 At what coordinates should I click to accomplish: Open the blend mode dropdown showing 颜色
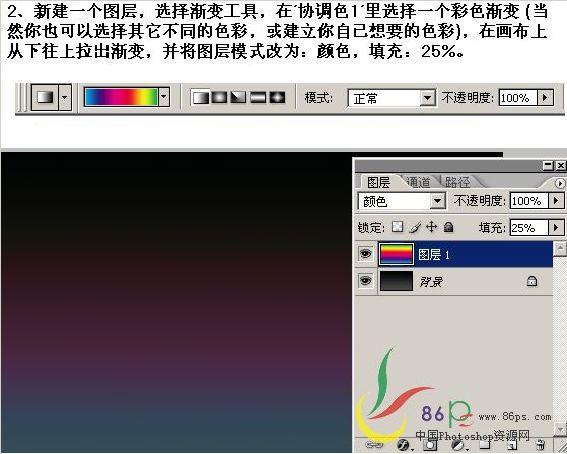tap(401, 201)
